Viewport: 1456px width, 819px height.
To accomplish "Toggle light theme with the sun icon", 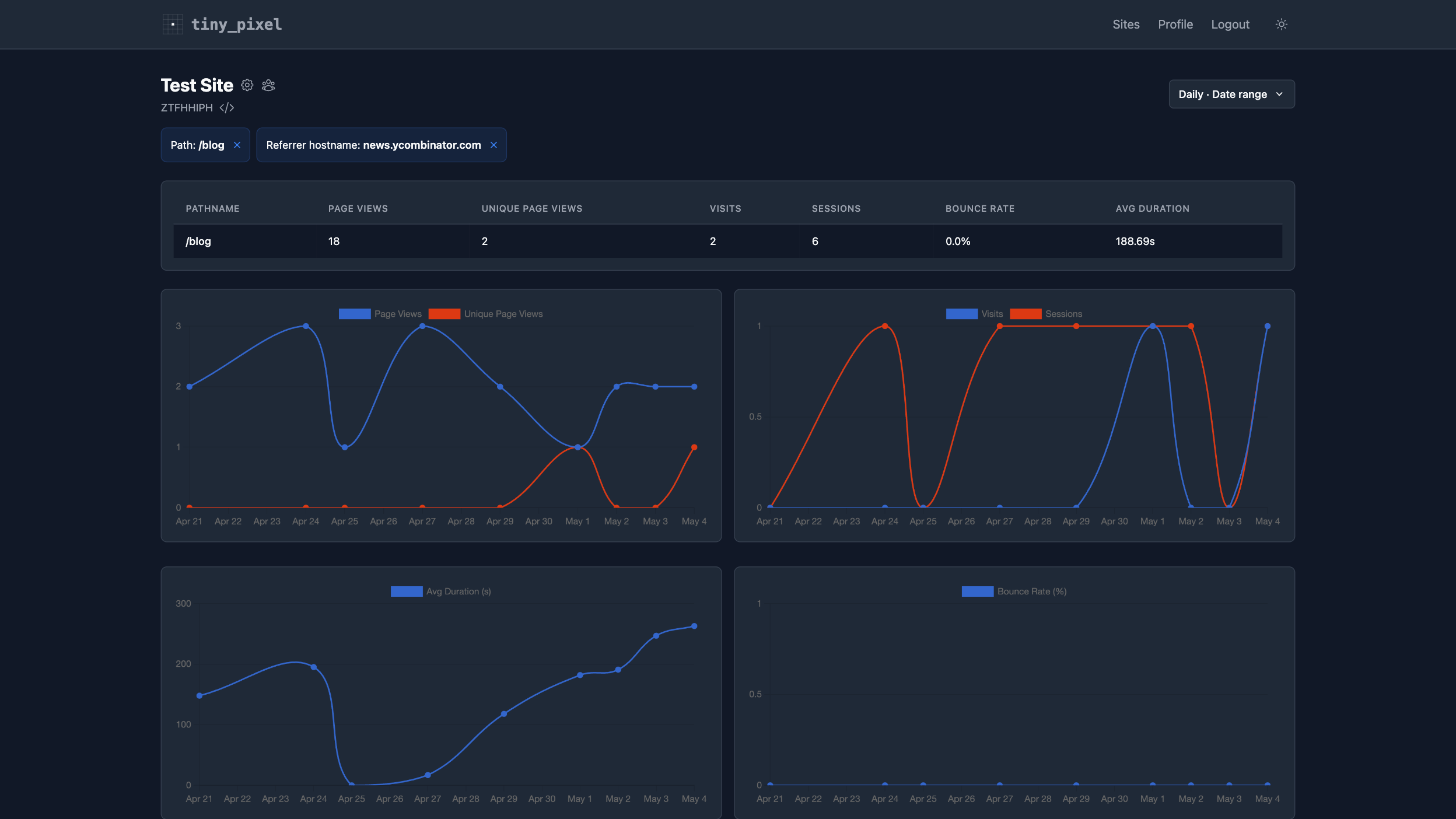I will point(1282,24).
